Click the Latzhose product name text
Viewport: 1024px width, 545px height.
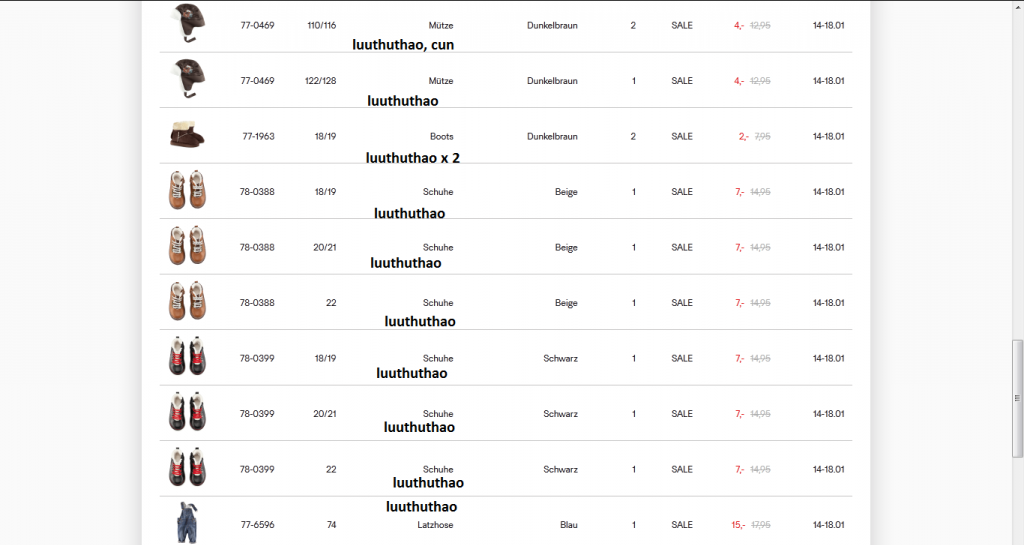(x=434, y=524)
